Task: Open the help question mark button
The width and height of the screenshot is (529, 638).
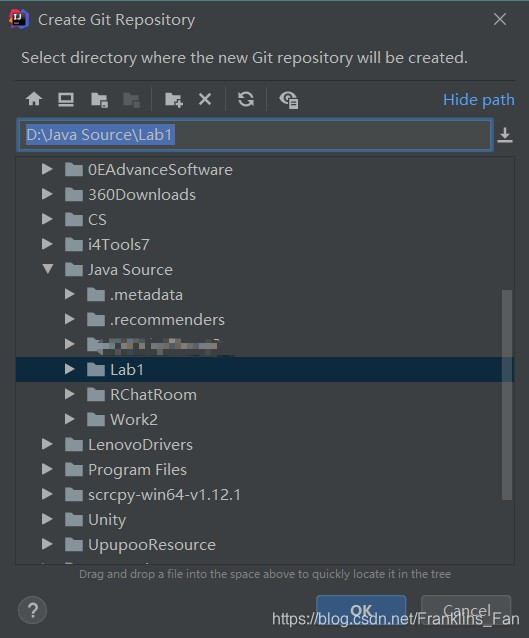Action: coord(33,610)
